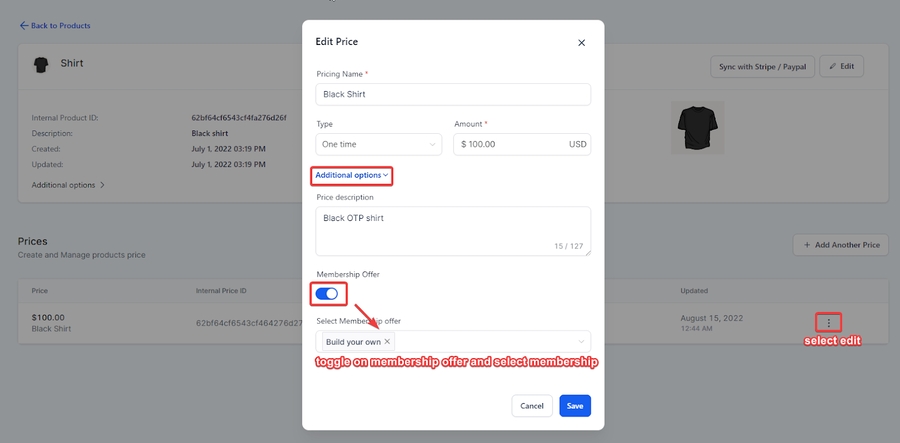Edit the Price description text area
900x443 pixels.
[453, 230]
